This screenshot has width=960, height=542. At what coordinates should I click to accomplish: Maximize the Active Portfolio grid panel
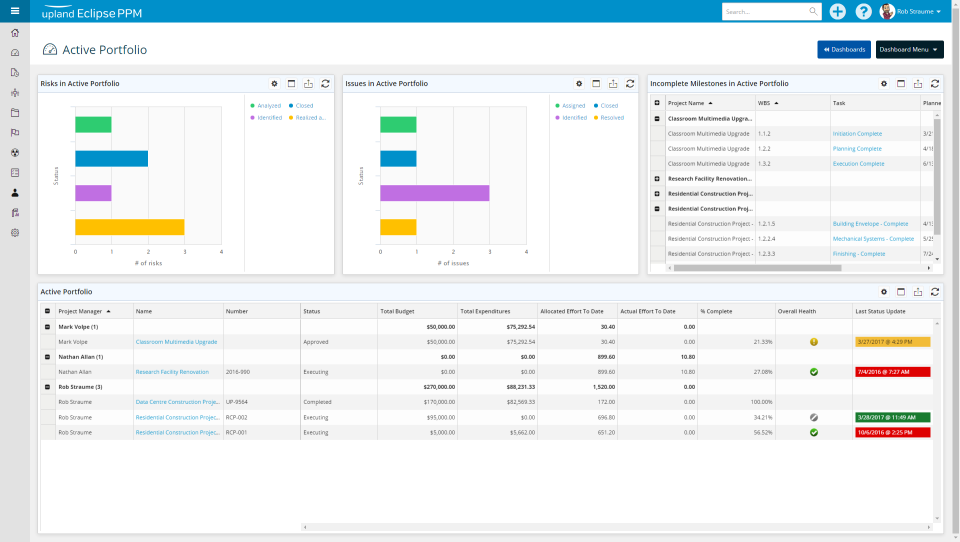point(900,292)
